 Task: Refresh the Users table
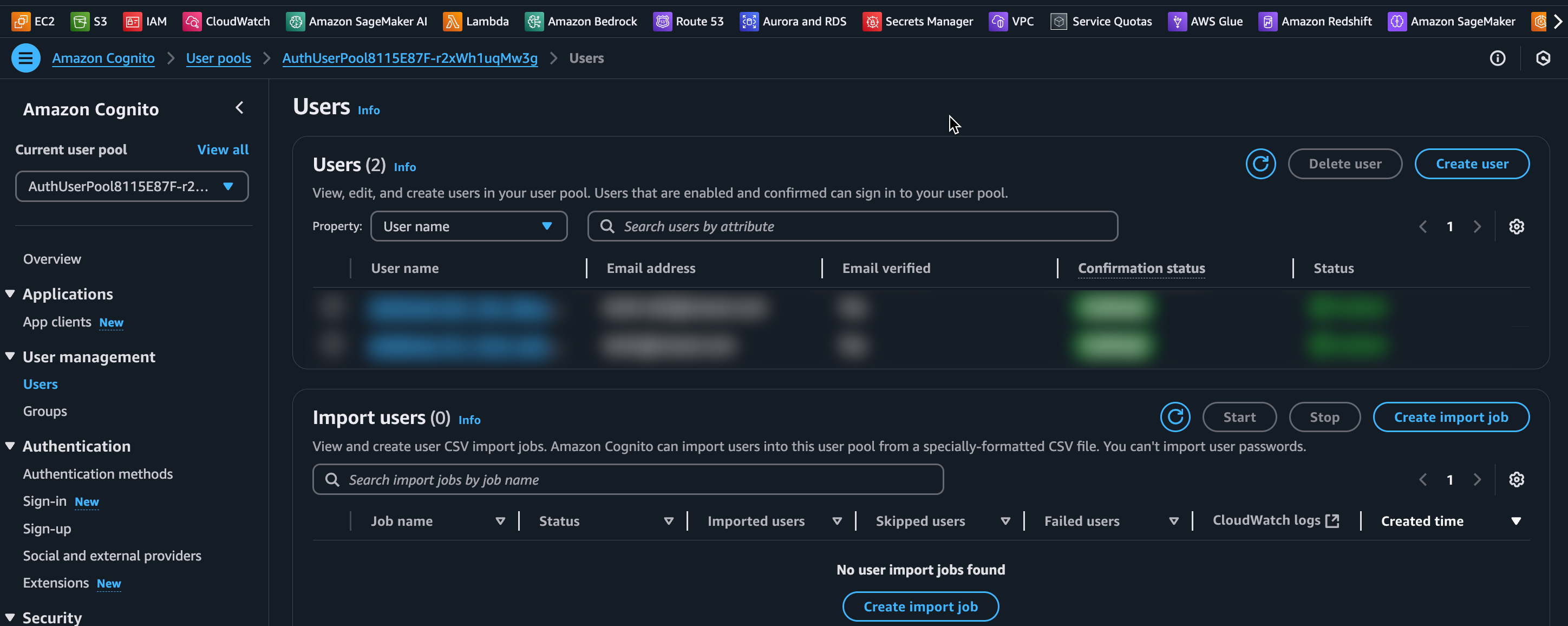tap(1260, 164)
